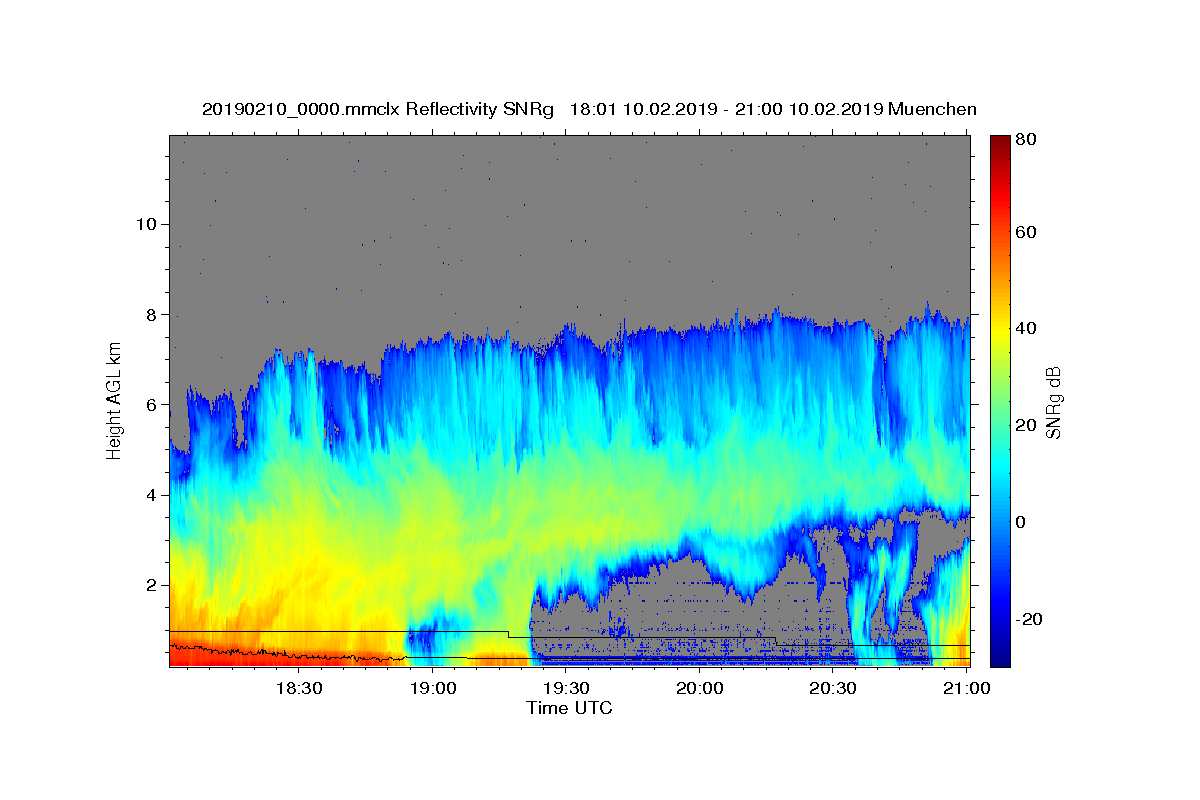Click the 'SNRg dB' colorbar label
1200x800 pixels.
(1052, 402)
